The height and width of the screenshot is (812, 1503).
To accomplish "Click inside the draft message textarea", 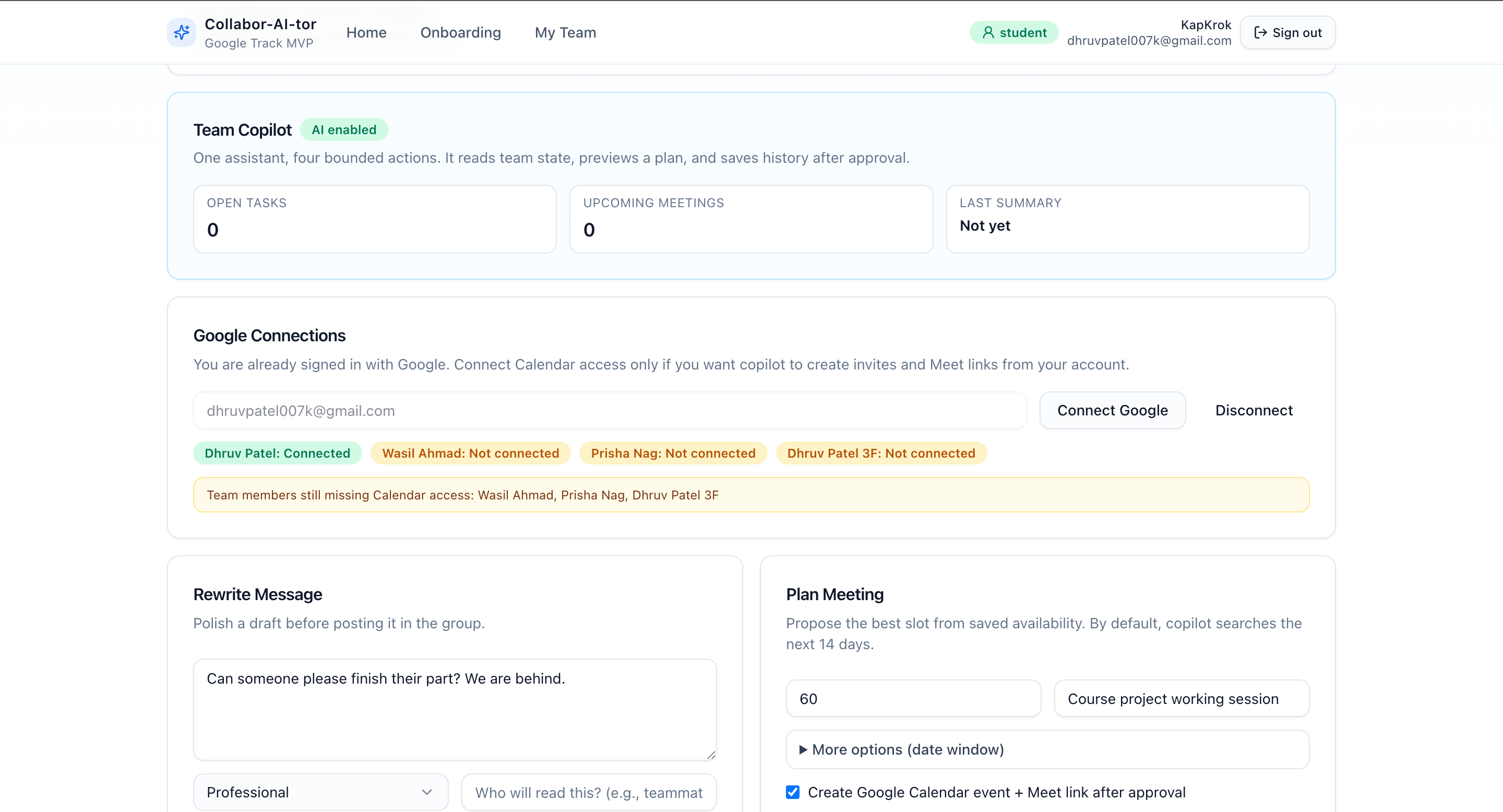I will click(x=454, y=709).
